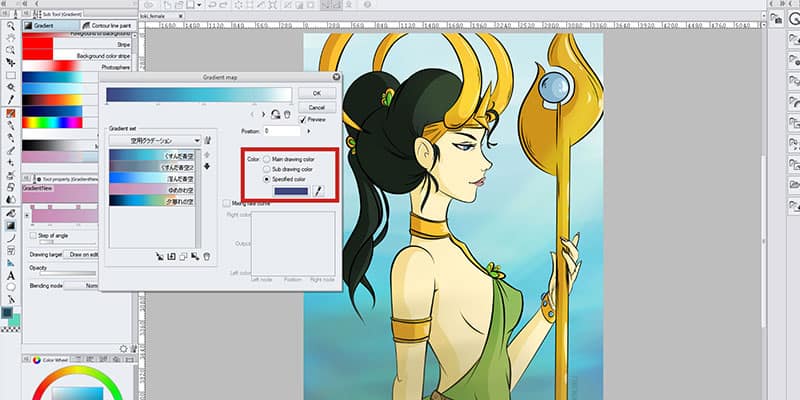Screen dimensions: 800x400
Task: Select the Fill bucket tool
Action: point(10,213)
